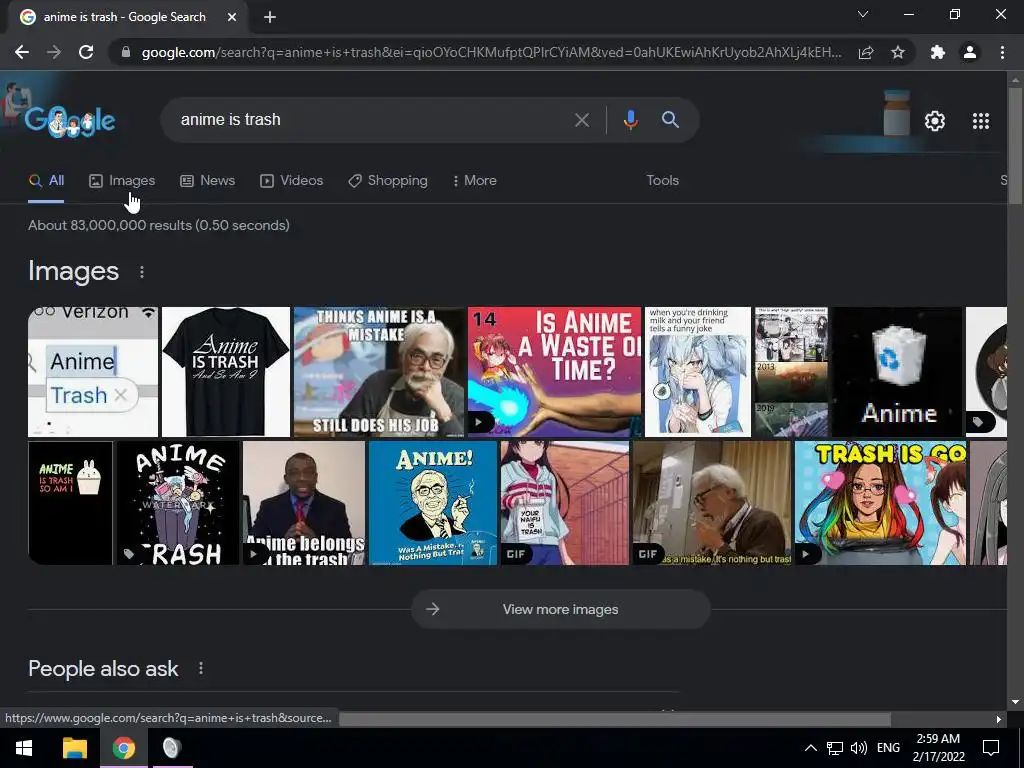Open the Verizon Anime Trash thumbnail
Screen dimensions: 1024x768
point(93,372)
